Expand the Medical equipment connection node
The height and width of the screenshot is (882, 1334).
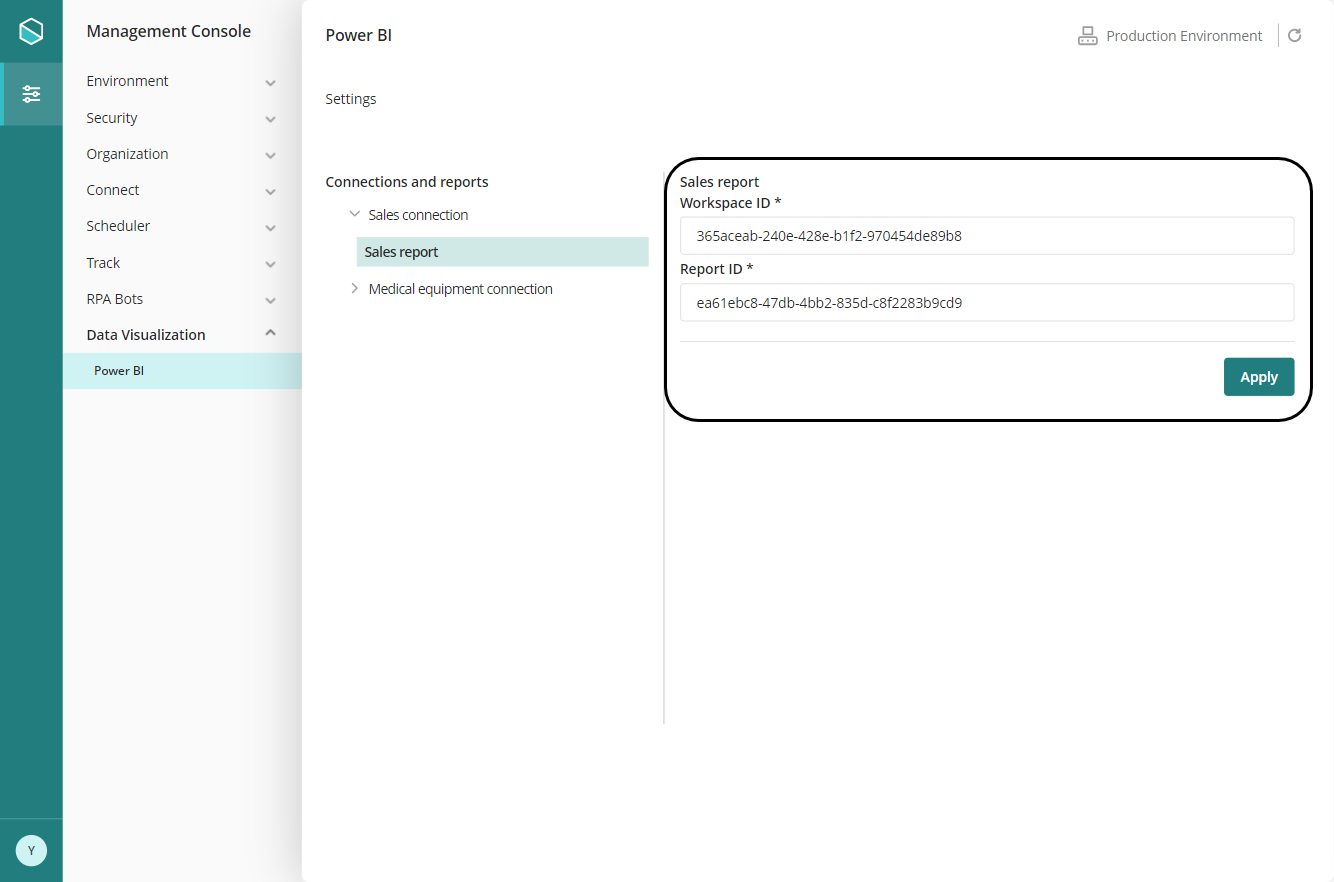point(354,288)
